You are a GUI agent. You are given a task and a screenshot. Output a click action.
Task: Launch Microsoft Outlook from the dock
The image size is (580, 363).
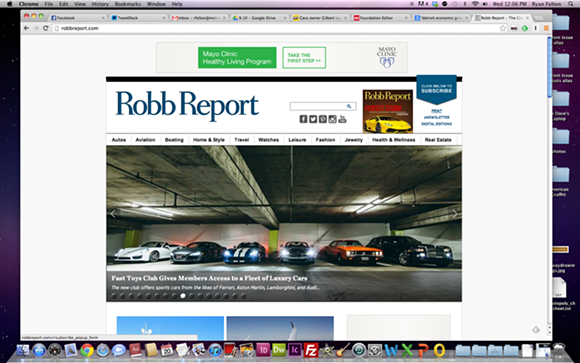439,350
